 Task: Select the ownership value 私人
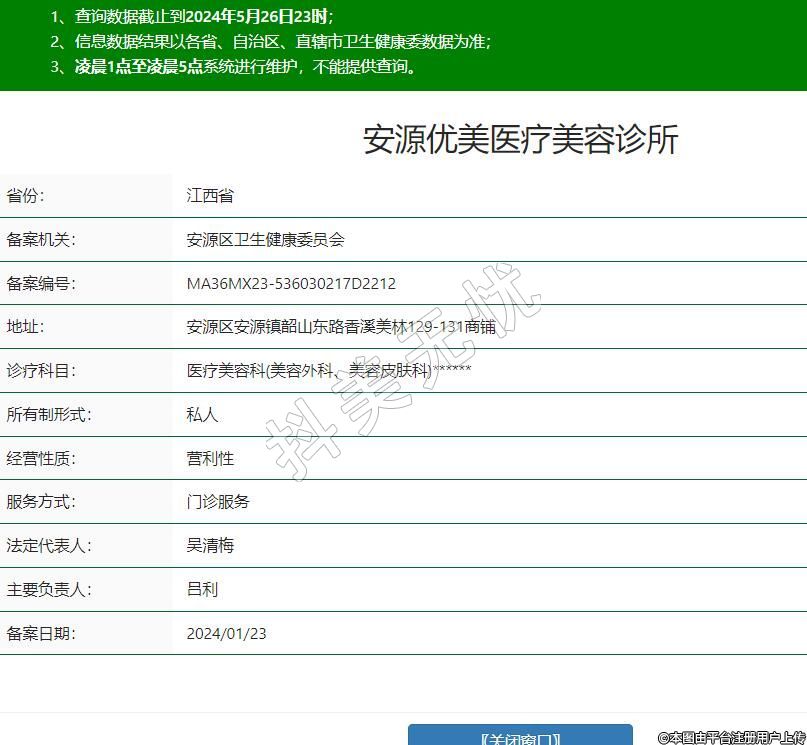pyautogui.click(x=202, y=415)
